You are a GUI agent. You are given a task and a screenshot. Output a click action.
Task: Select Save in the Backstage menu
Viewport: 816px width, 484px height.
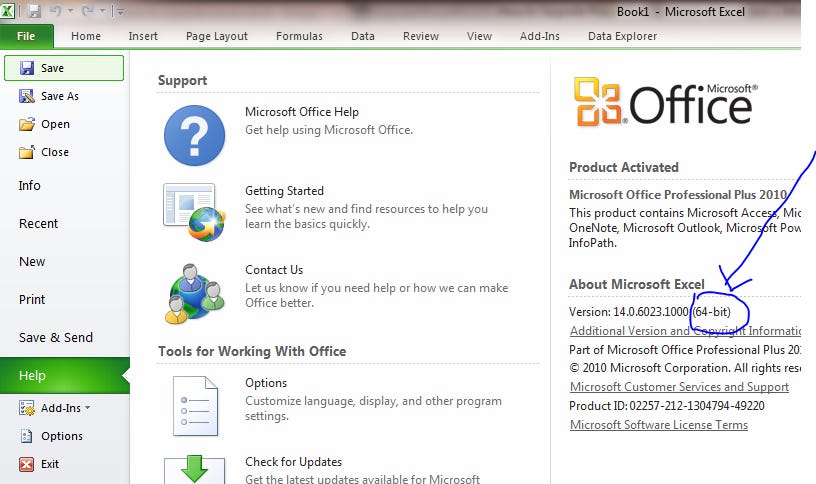coord(64,68)
